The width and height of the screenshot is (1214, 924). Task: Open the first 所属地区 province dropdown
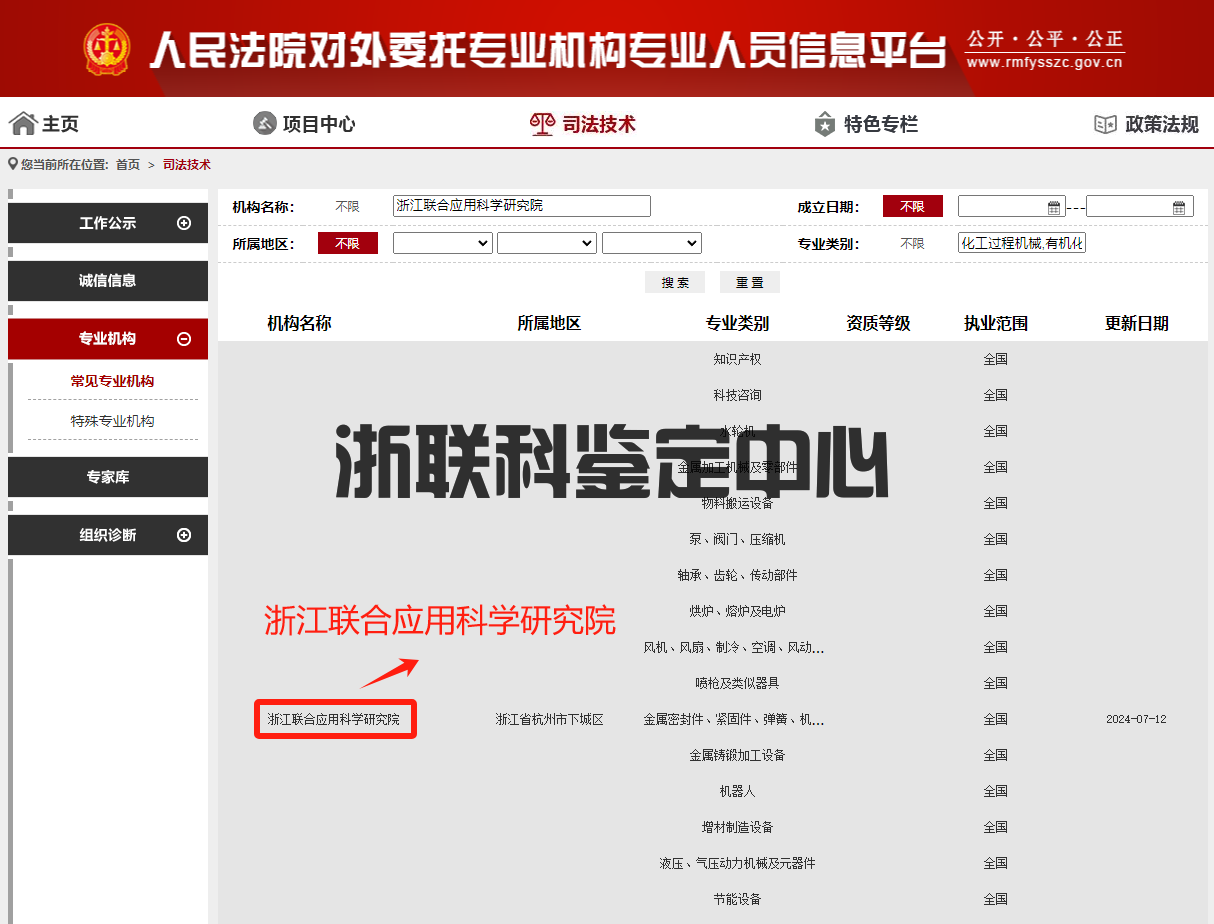point(443,243)
